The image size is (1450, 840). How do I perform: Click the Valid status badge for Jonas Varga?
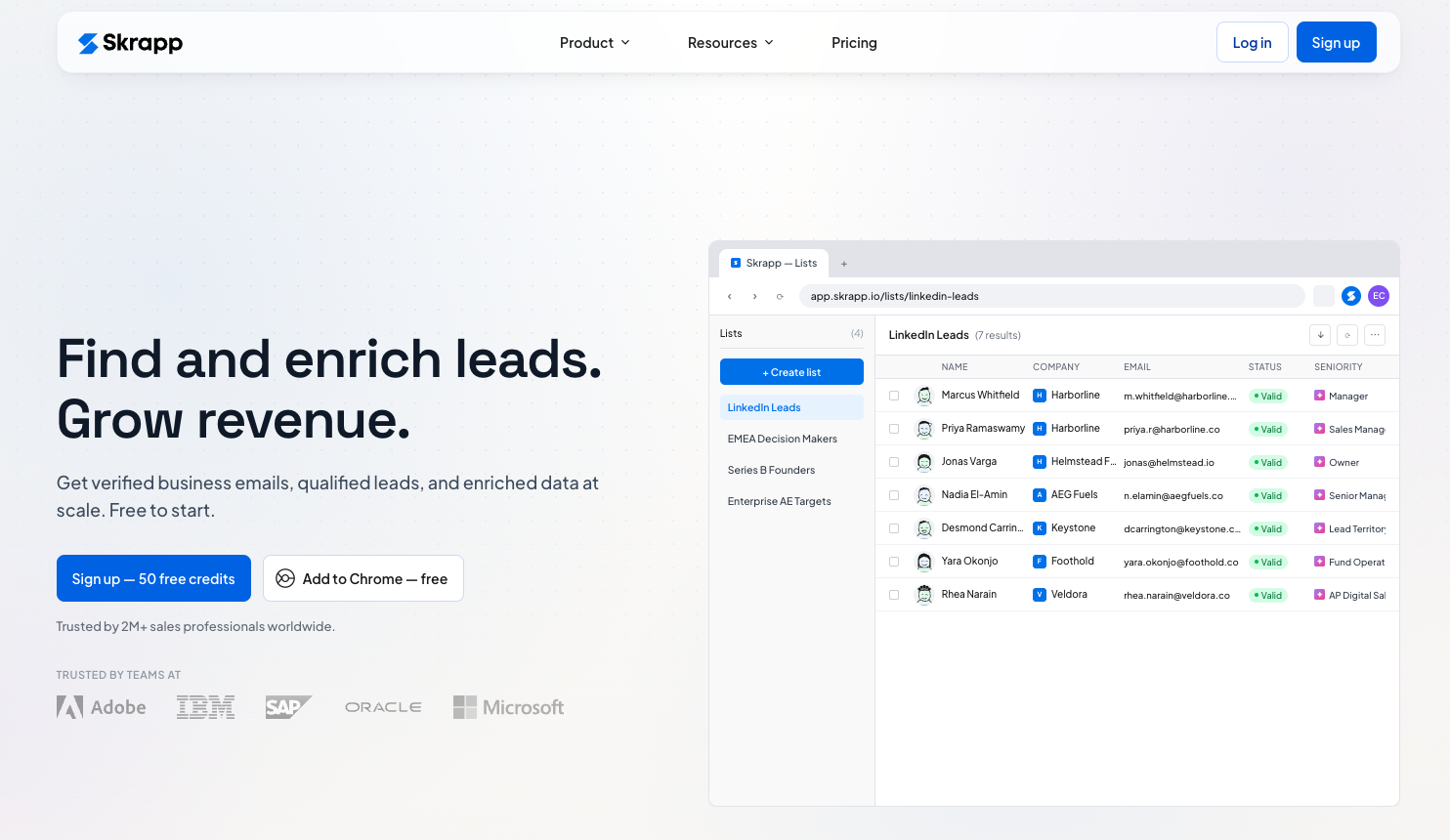tap(1268, 462)
